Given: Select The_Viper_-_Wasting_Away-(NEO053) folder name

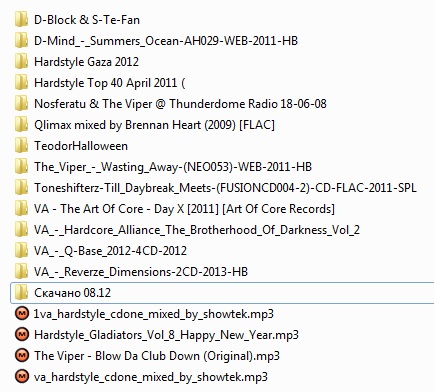Looking at the screenshot, I should tap(173, 167).
